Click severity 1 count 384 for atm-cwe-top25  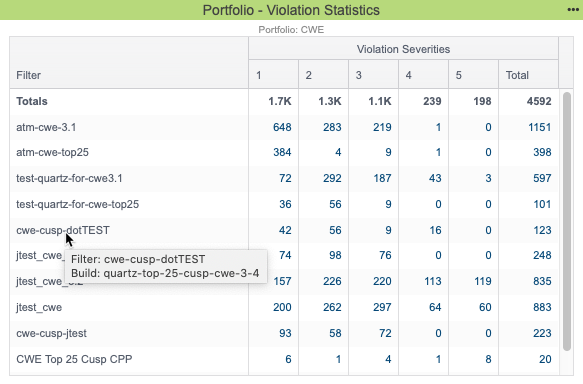click(282, 152)
